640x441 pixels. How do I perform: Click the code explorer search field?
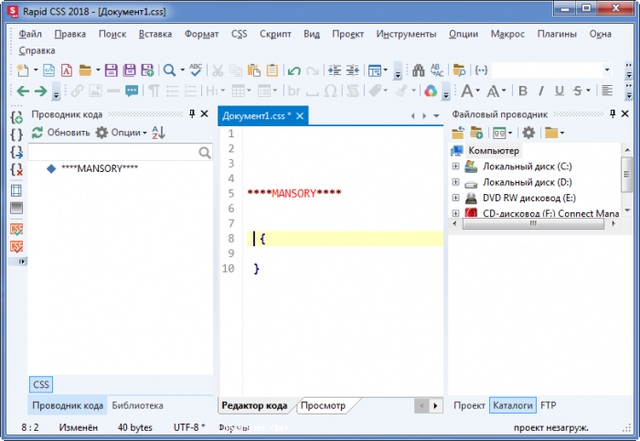[112, 153]
